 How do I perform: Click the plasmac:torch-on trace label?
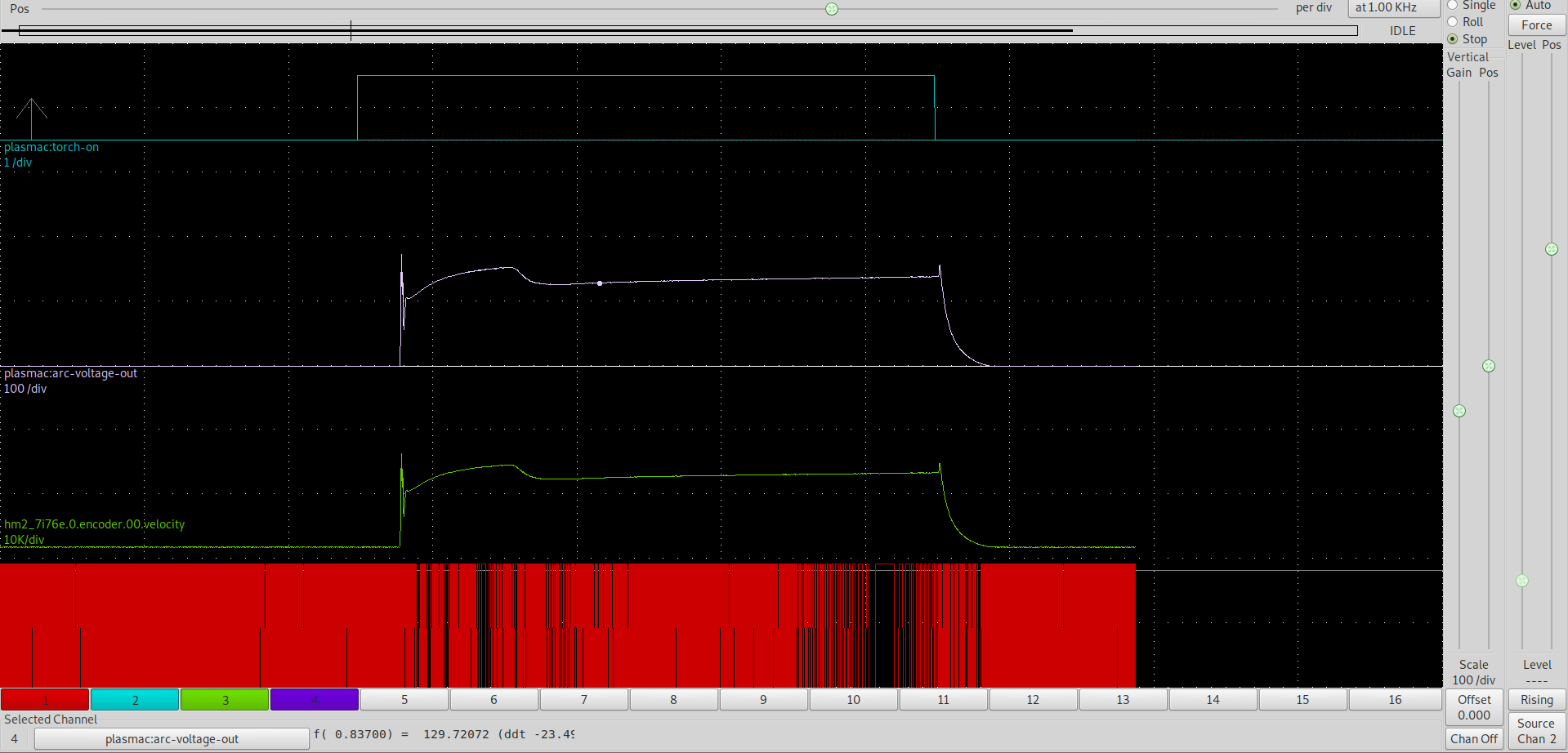(x=51, y=147)
